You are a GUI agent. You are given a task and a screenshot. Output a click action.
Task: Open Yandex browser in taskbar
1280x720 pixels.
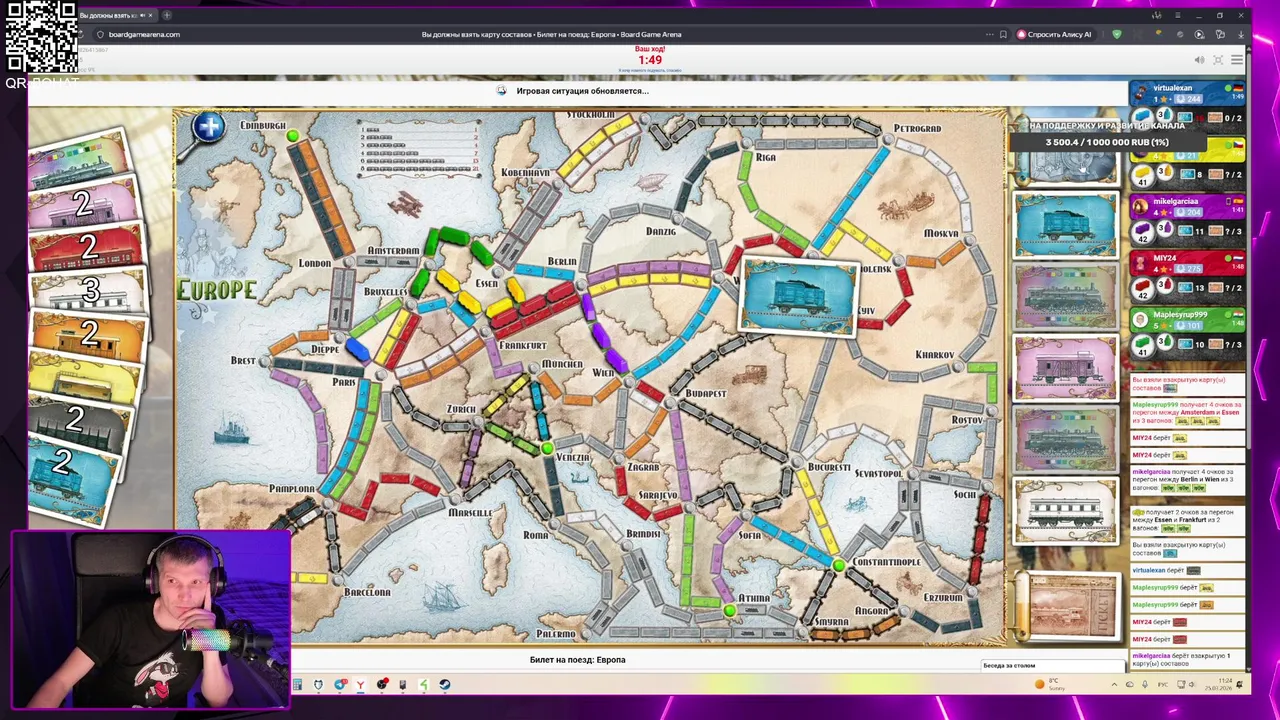coord(360,685)
